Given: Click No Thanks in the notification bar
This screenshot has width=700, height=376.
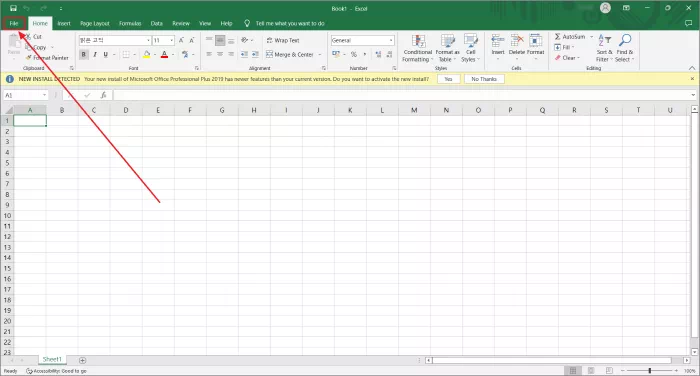Looking at the screenshot, I should coord(484,79).
